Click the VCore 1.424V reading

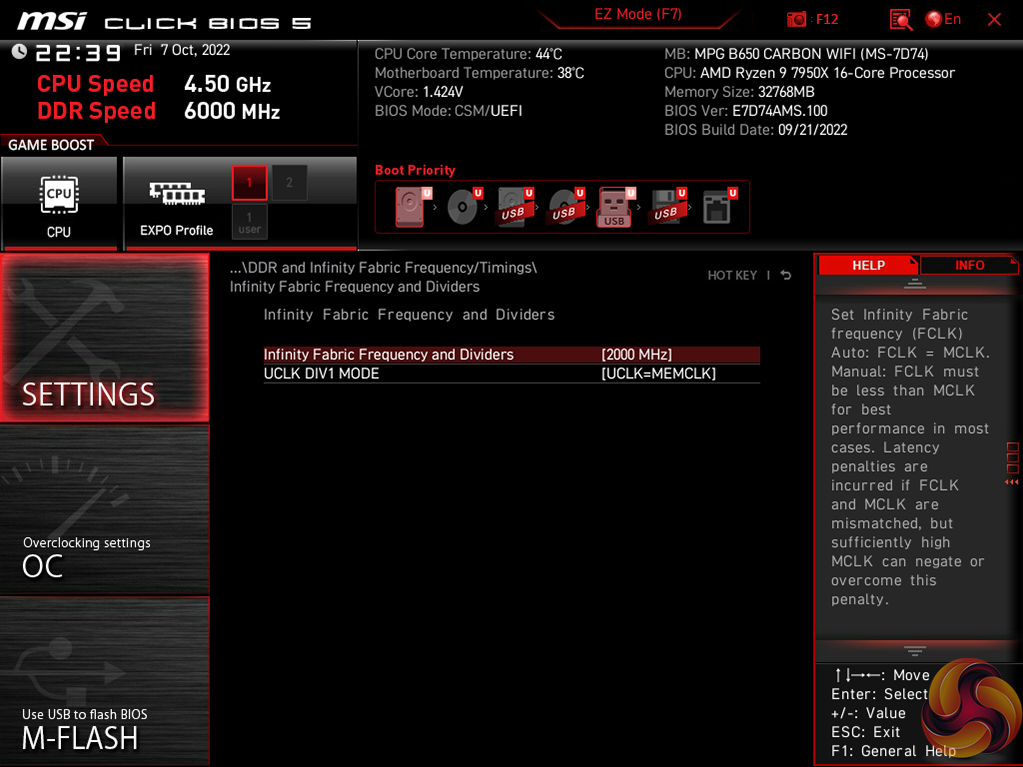tap(419, 92)
